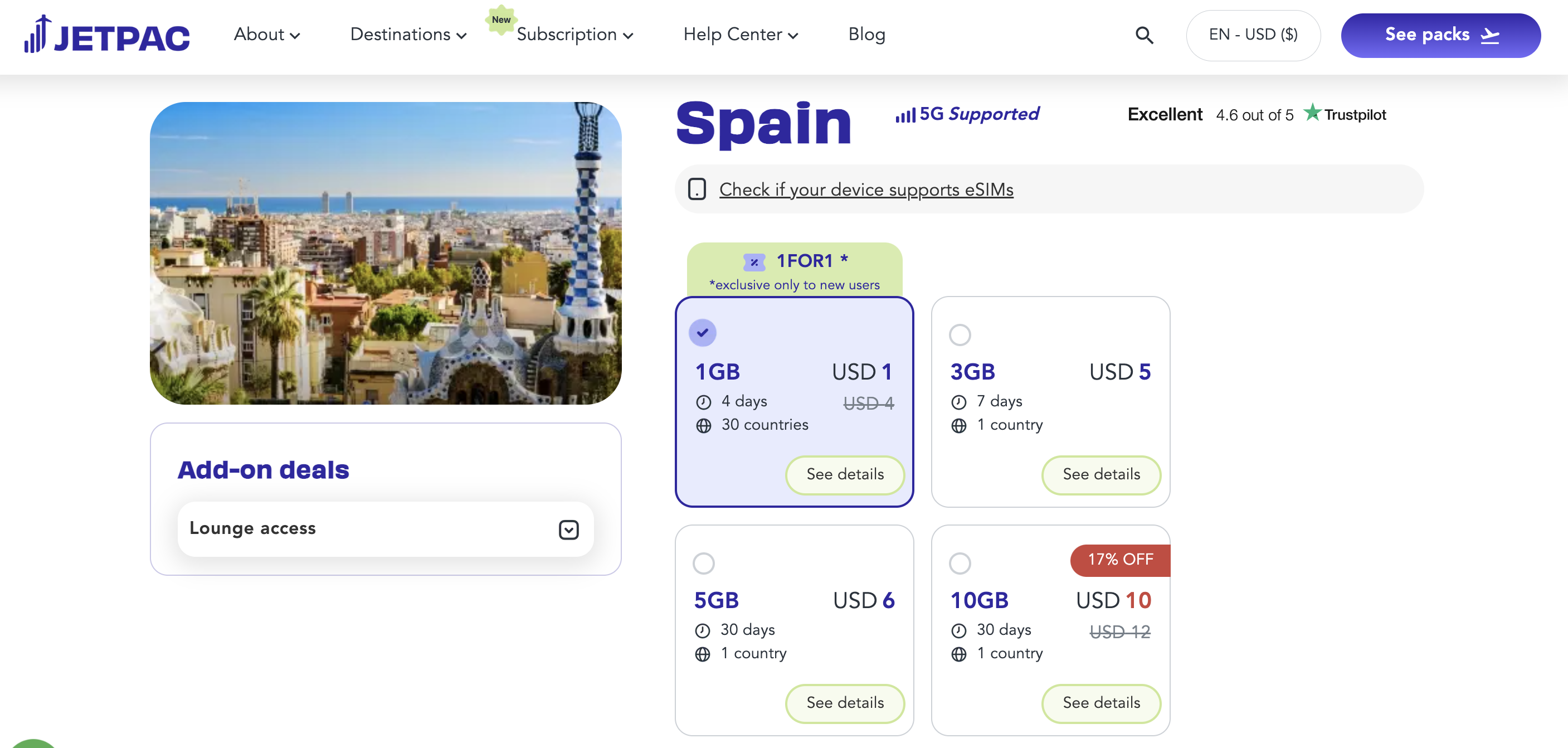Viewport: 1568px width, 748px height.
Task: Select the 3GB pack radio button
Action: pos(960,334)
